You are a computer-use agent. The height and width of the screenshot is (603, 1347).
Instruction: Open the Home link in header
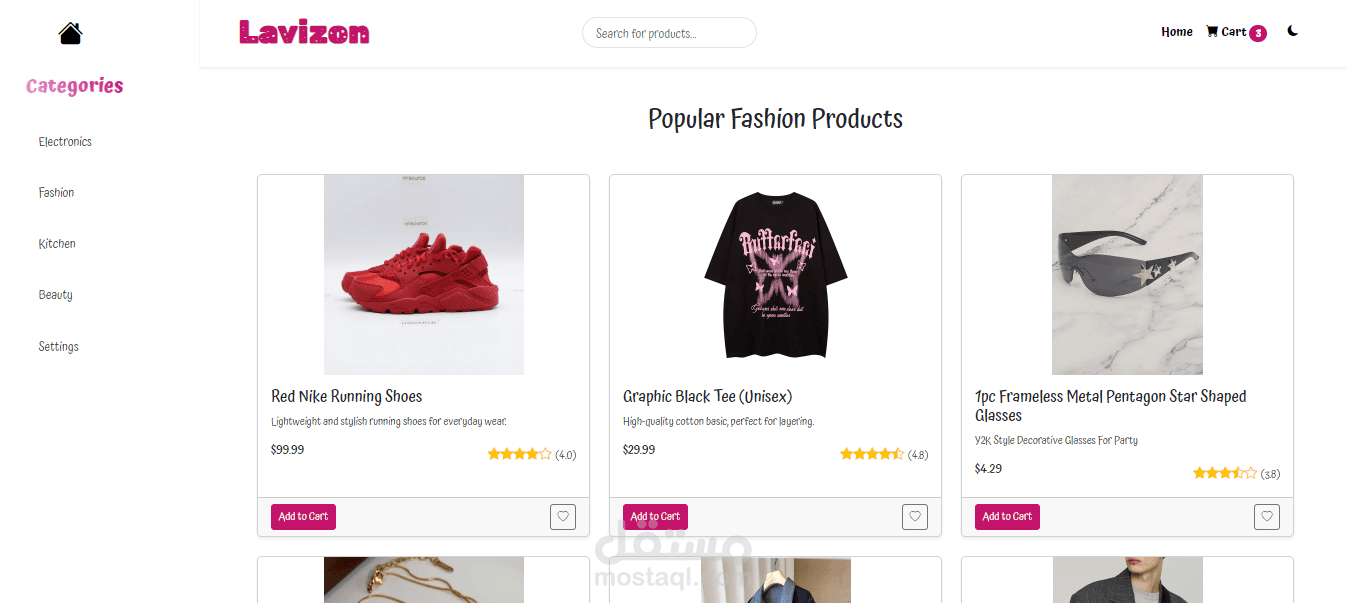tap(1177, 32)
